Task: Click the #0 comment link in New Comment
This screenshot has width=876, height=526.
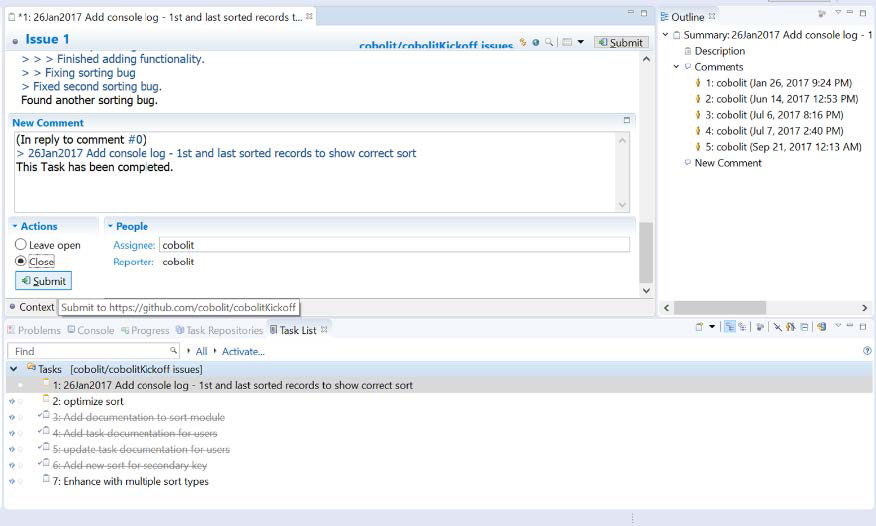Action: click(135, 140)
